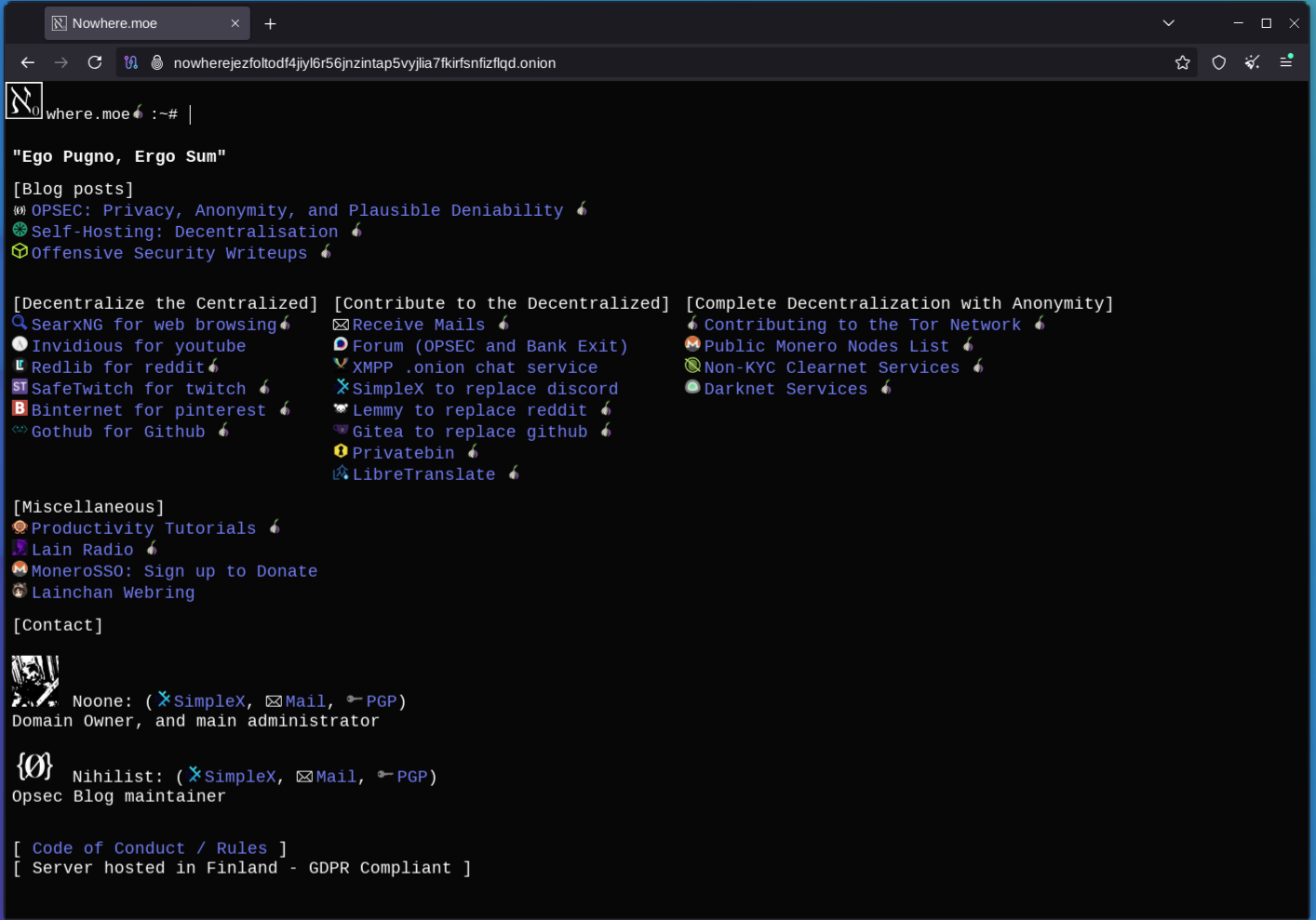Open Binternet for pinterest link
1316x920 pixels.
coord(149,411)
